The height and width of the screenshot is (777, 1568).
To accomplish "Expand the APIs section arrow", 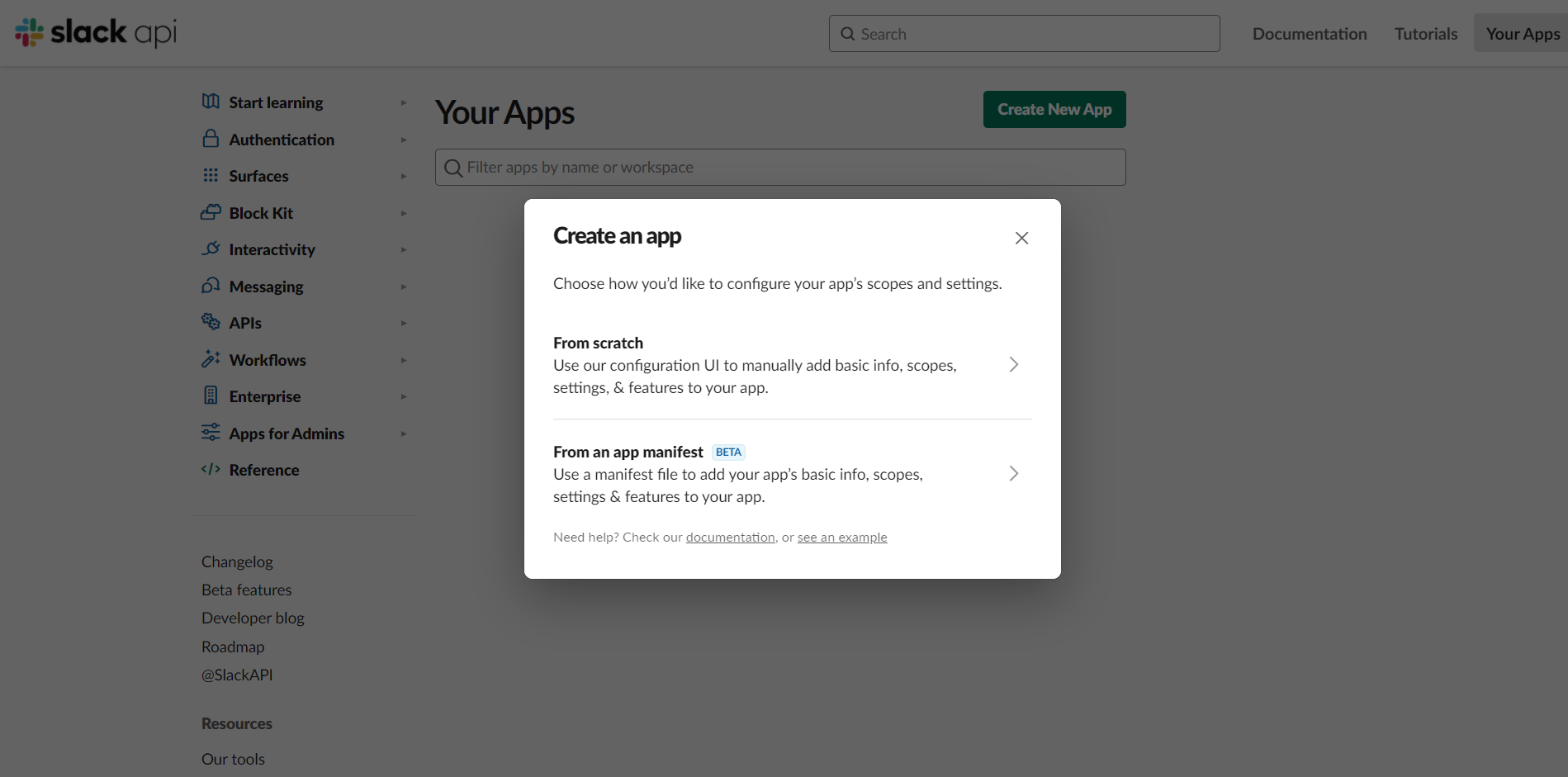I will click(404, 323).
